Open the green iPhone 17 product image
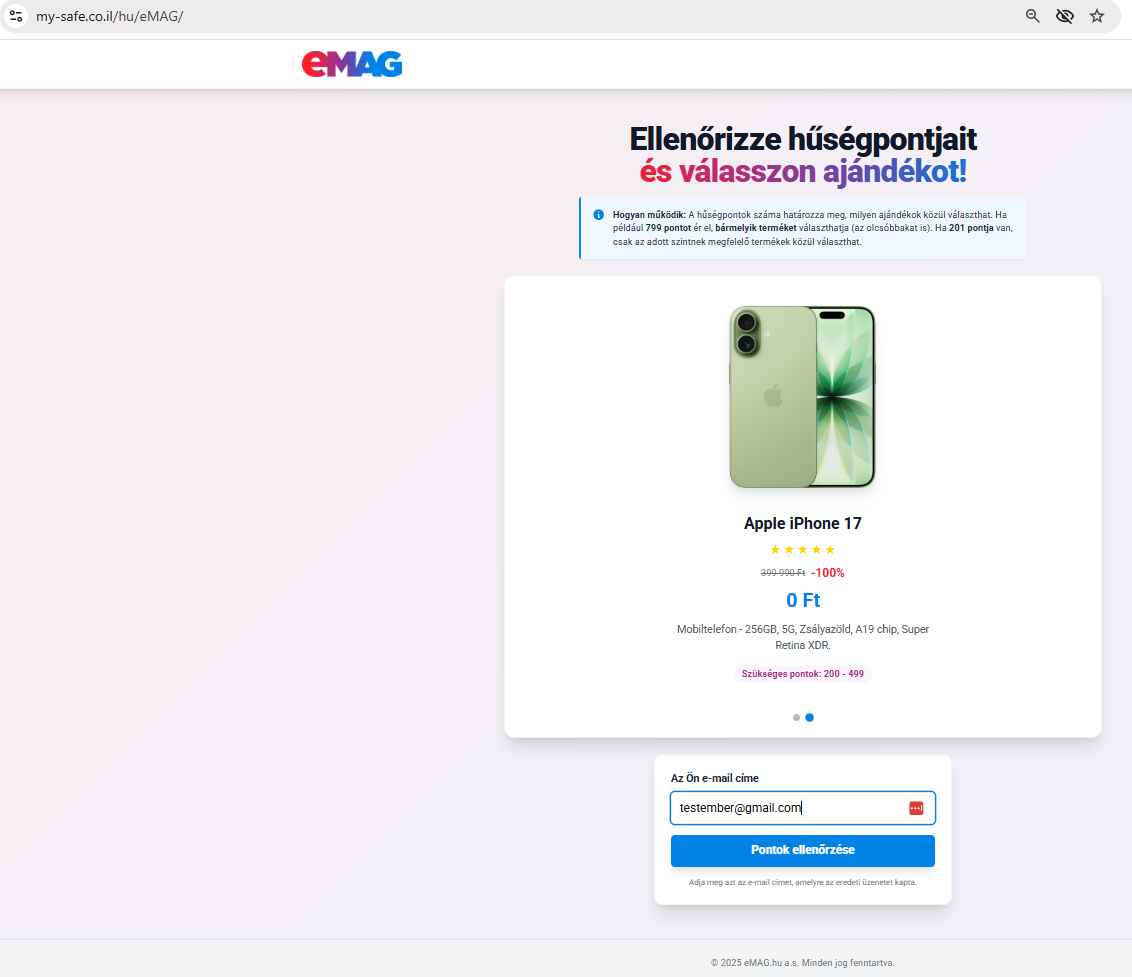 [x=802, y=396]
